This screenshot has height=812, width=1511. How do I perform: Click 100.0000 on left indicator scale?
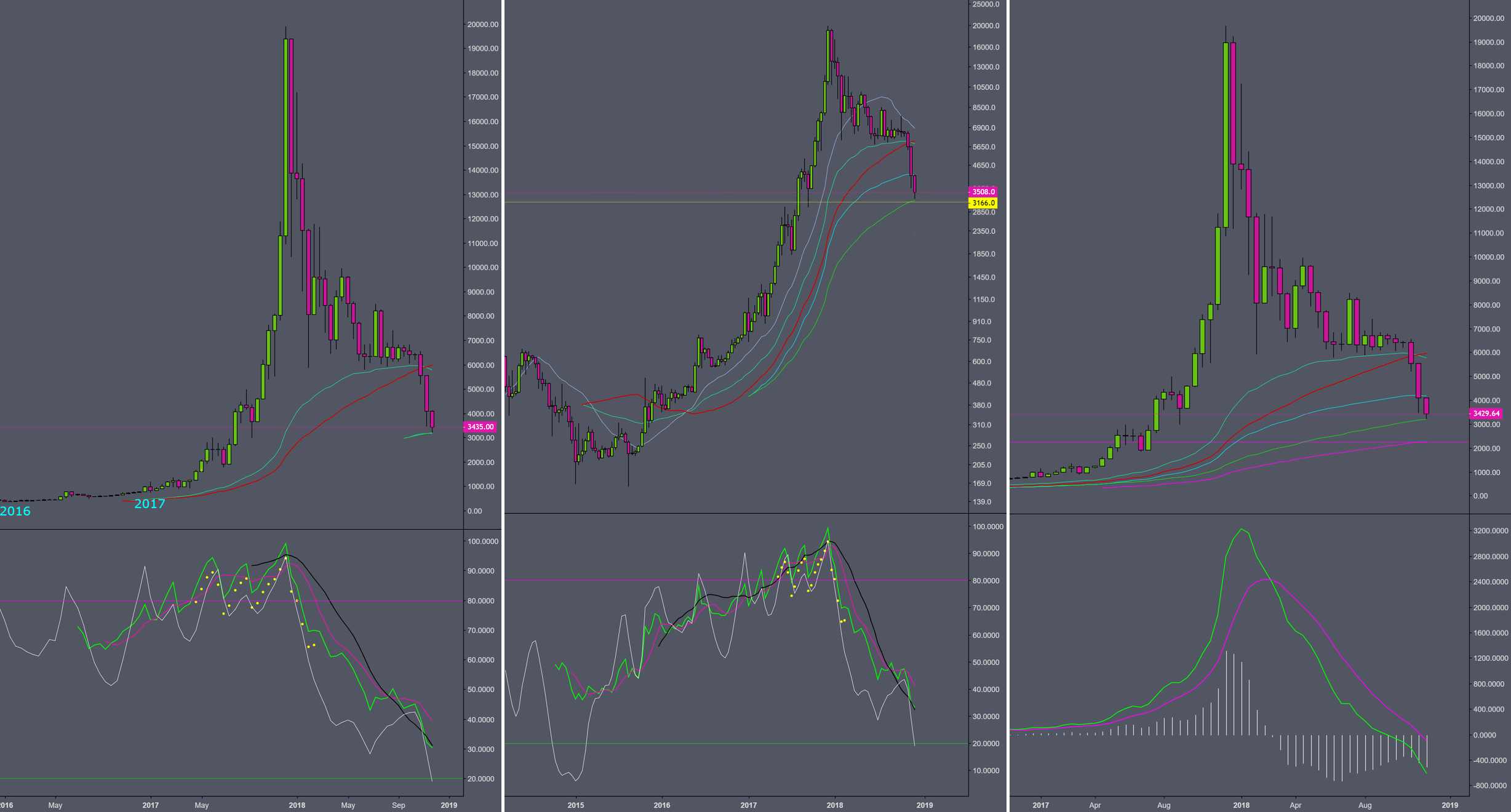point(483,541)
